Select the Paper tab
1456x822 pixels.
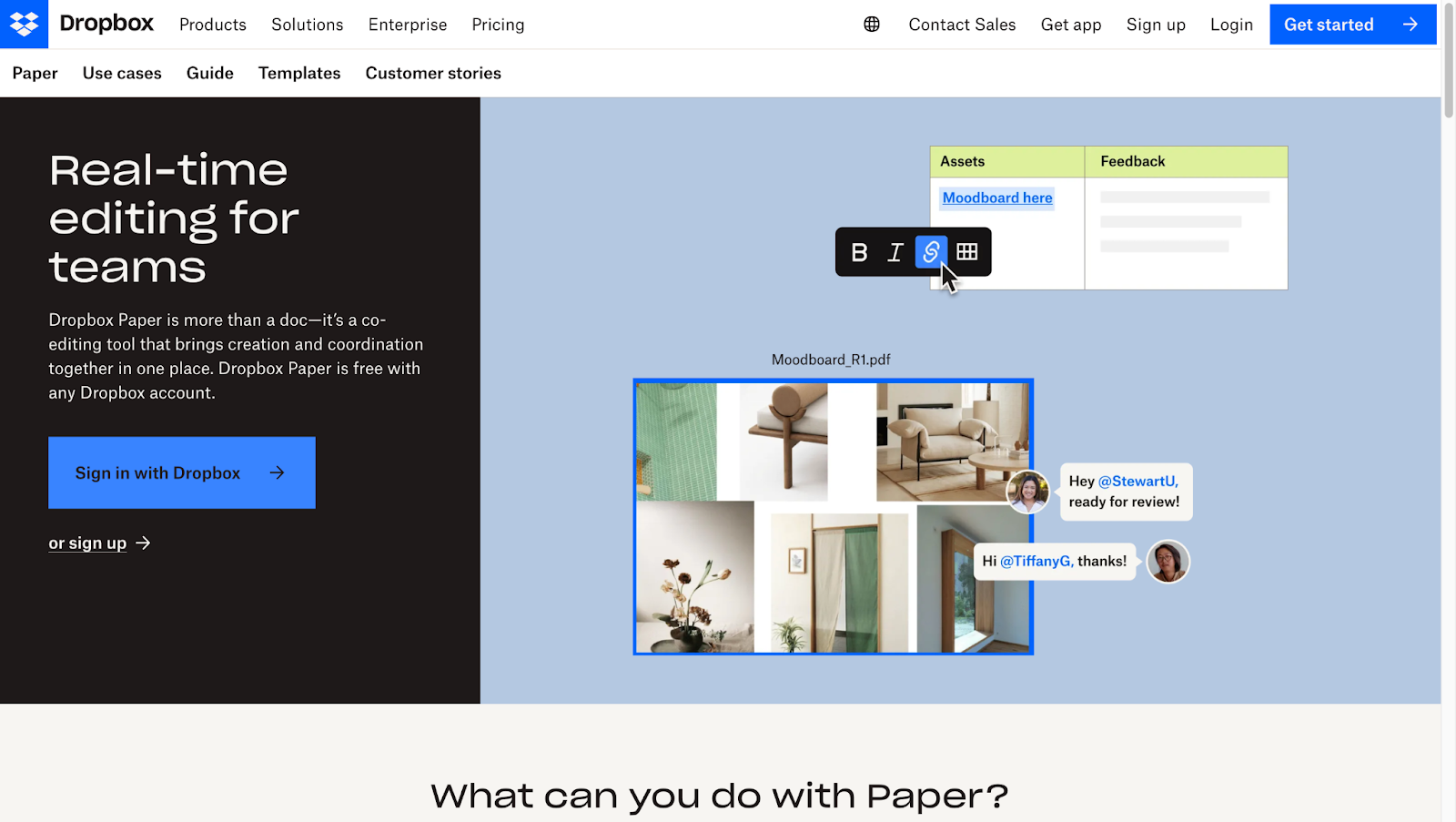(x=35, y=73)
